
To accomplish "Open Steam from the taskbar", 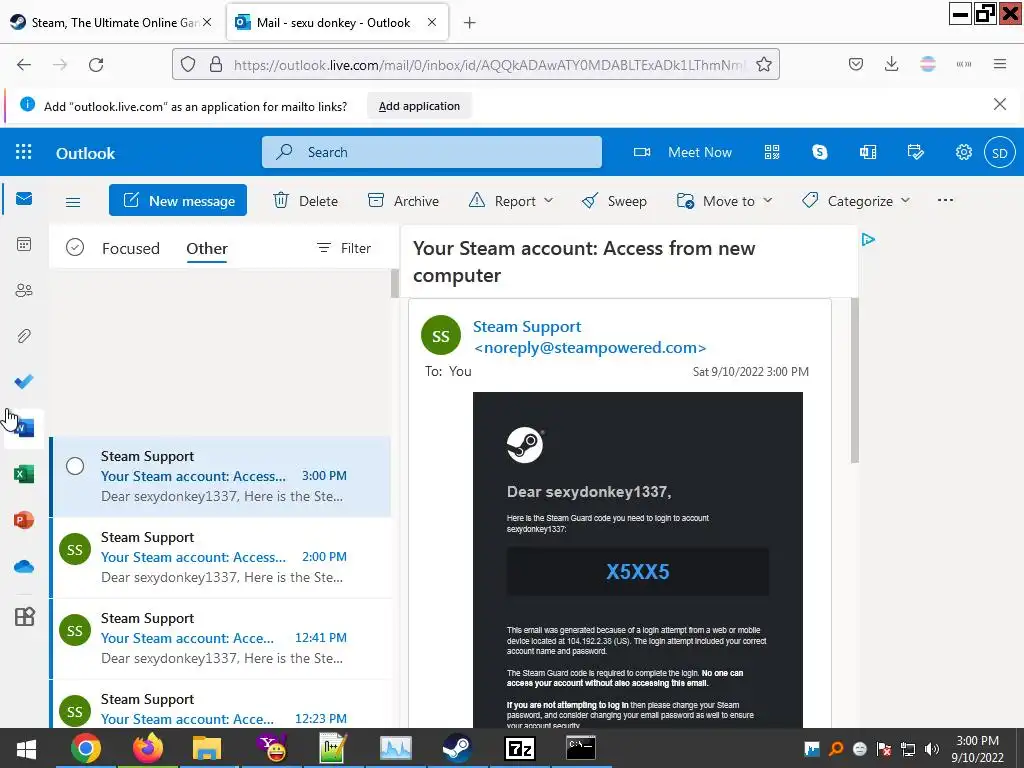I will pos(457,748).
